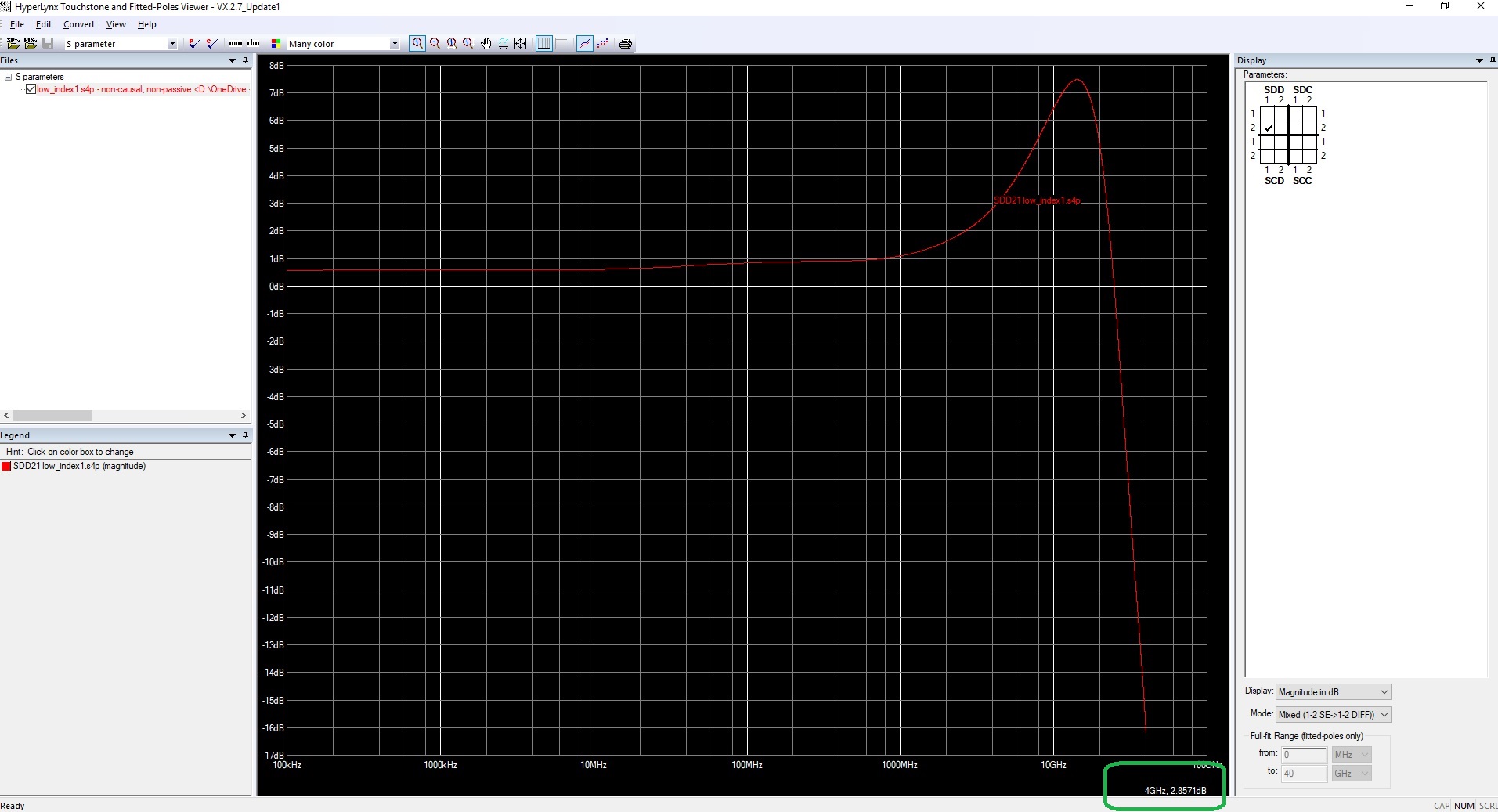Uncheck the SDD21 cell in parameter grid
Viewport: 1498px width, 812px height.
pos(1268,128)
